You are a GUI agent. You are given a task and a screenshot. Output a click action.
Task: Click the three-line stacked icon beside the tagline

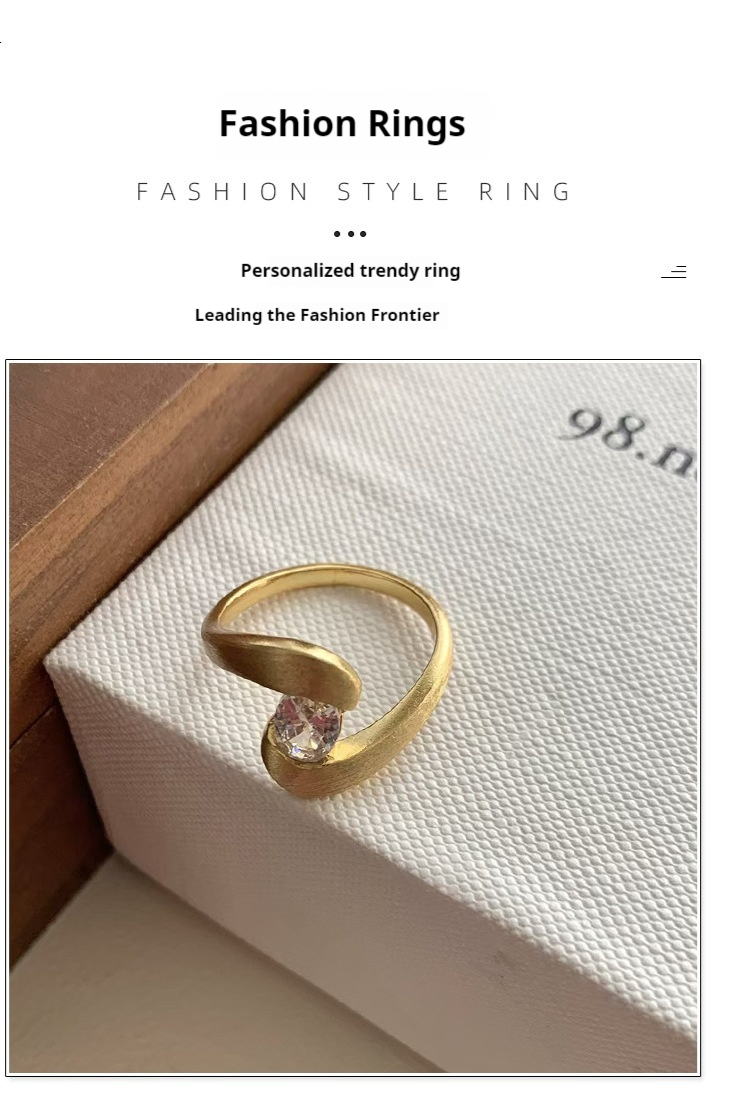(x=674, y=272)
